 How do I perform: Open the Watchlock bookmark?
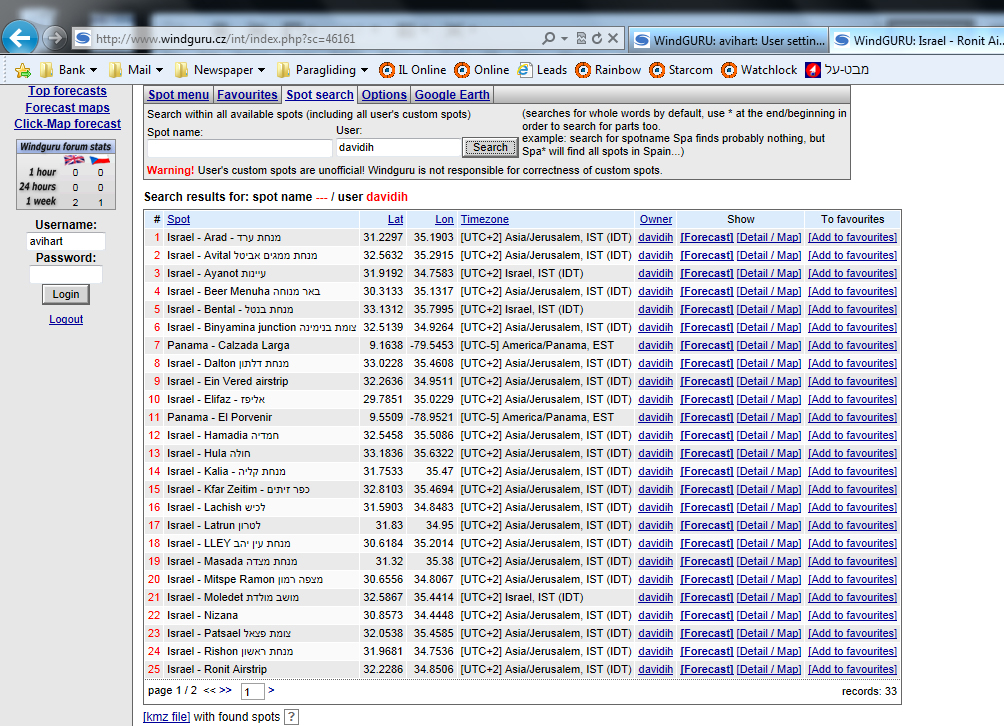(759, 70)
